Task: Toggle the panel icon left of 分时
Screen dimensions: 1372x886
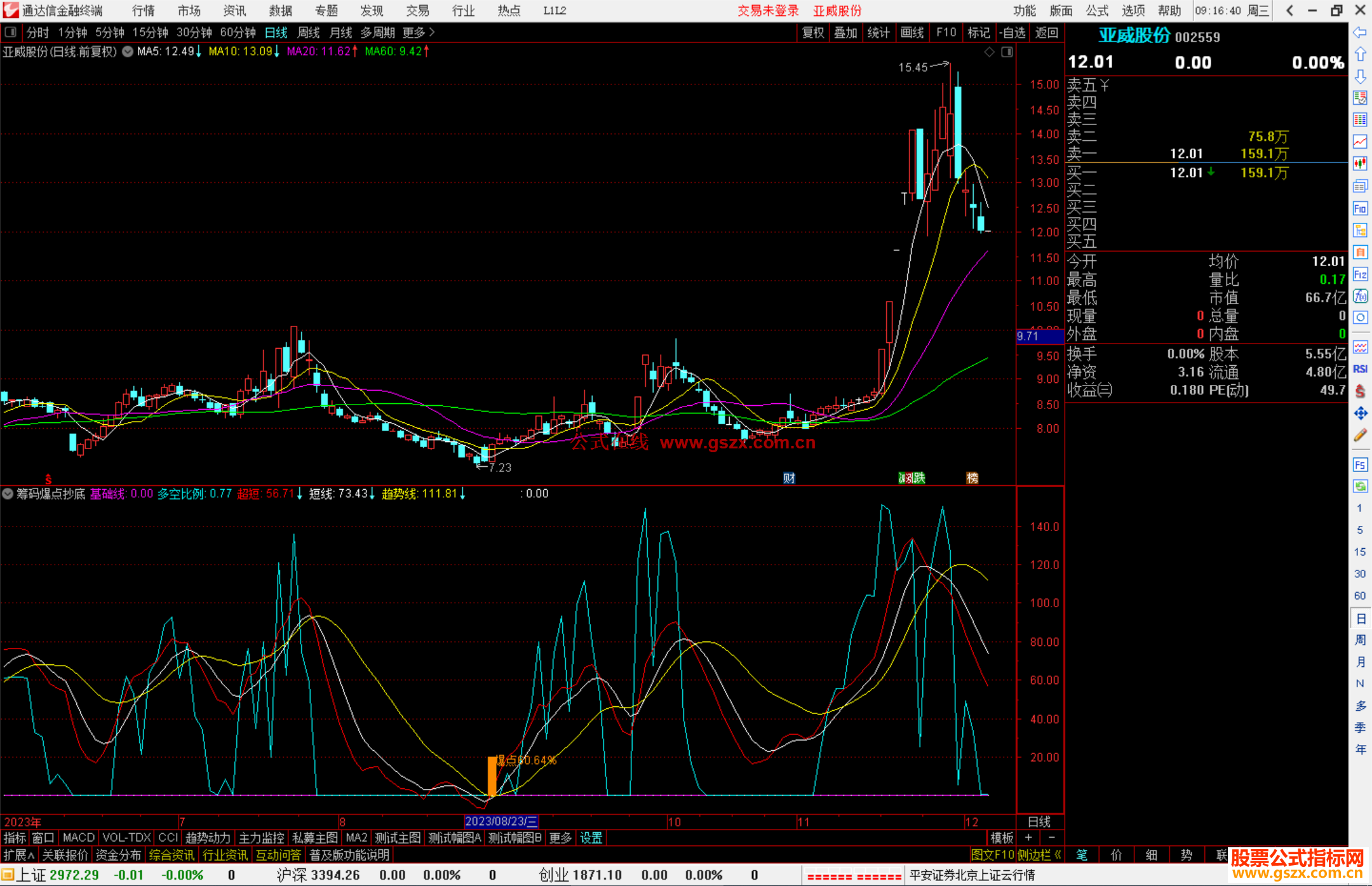Action: click(11, 32)
